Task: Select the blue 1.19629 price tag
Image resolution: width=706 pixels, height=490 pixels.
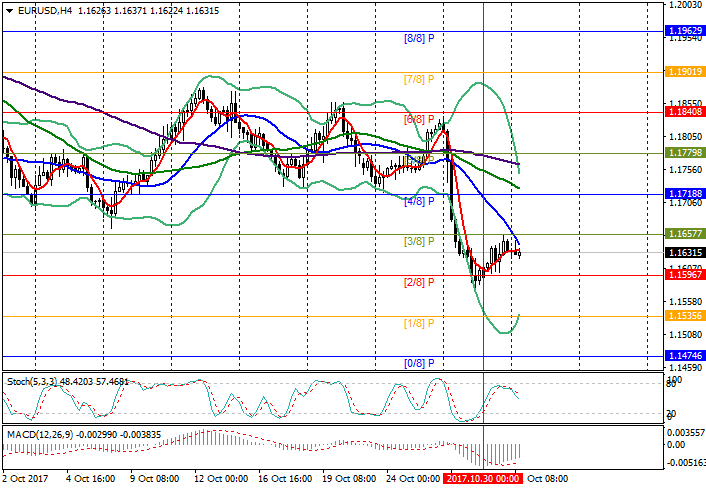Action: (x=684, y=31)
